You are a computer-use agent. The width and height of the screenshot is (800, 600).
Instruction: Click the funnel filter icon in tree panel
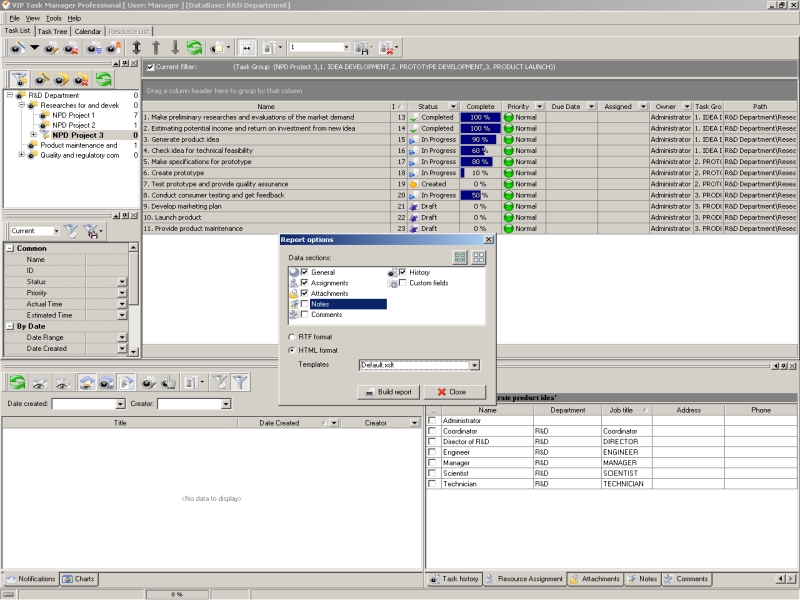click(x=19, y=79)
